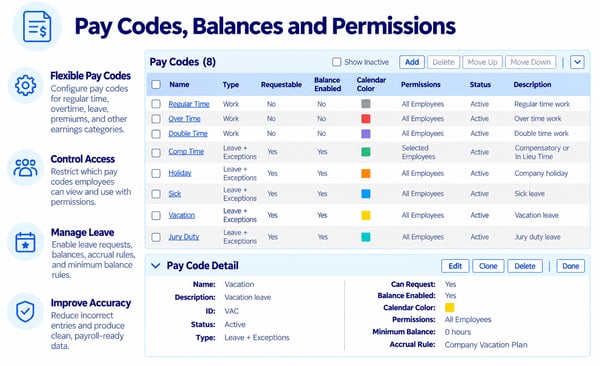The height and width of the screenshot is (366, 600).
Task: Click the Manage Leave calendar icon
Action: point(25,242)
